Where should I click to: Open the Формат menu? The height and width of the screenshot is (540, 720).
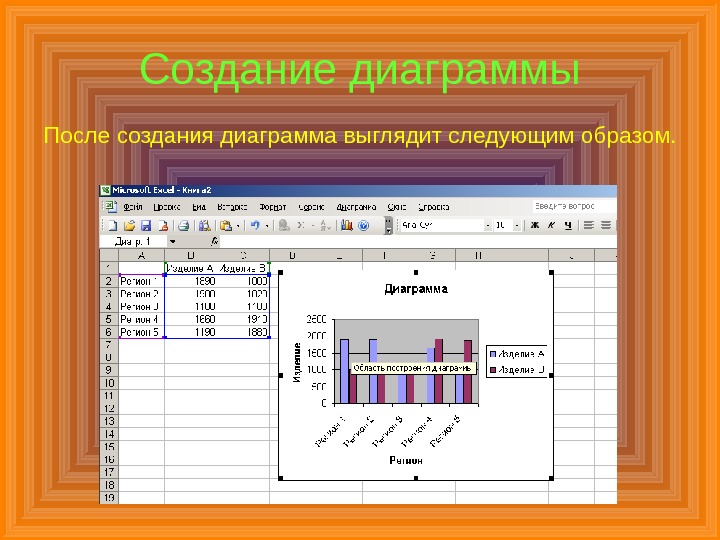click(x=273, y=207)
